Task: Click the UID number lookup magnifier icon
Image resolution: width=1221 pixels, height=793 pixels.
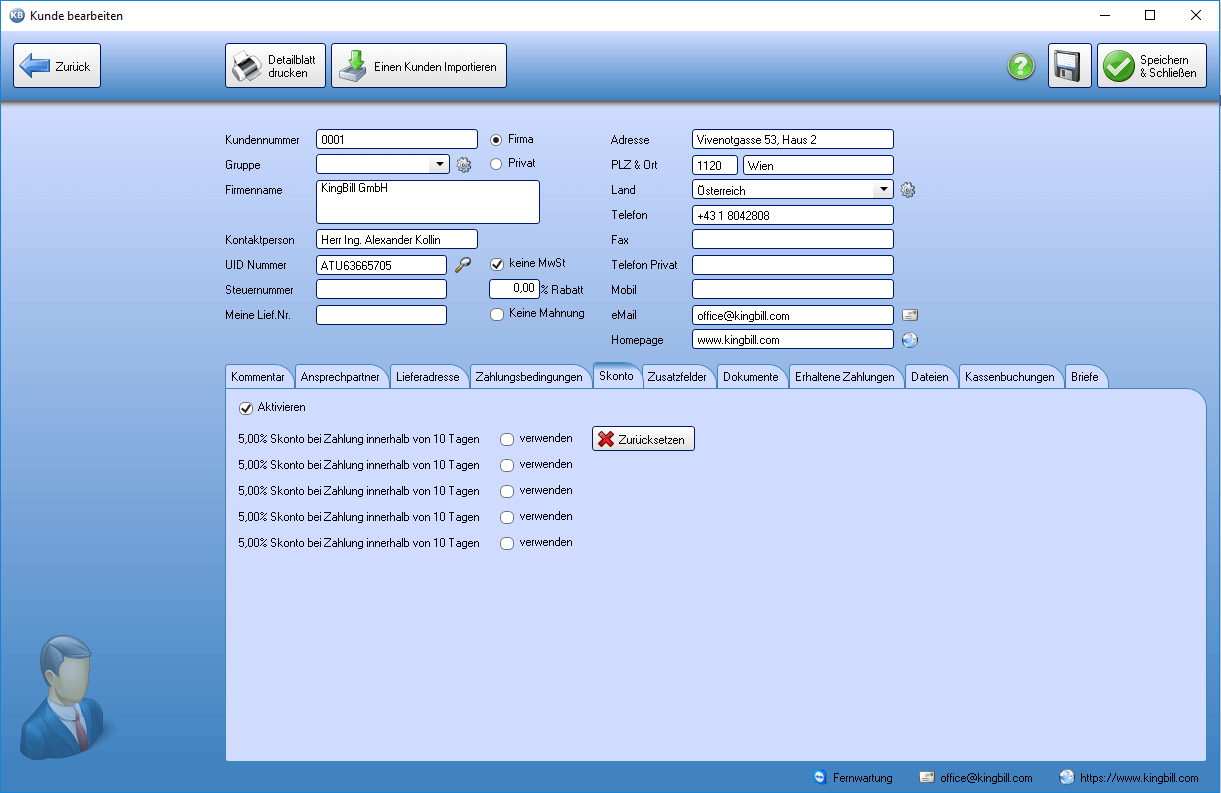Action: [x=462, y=265]
